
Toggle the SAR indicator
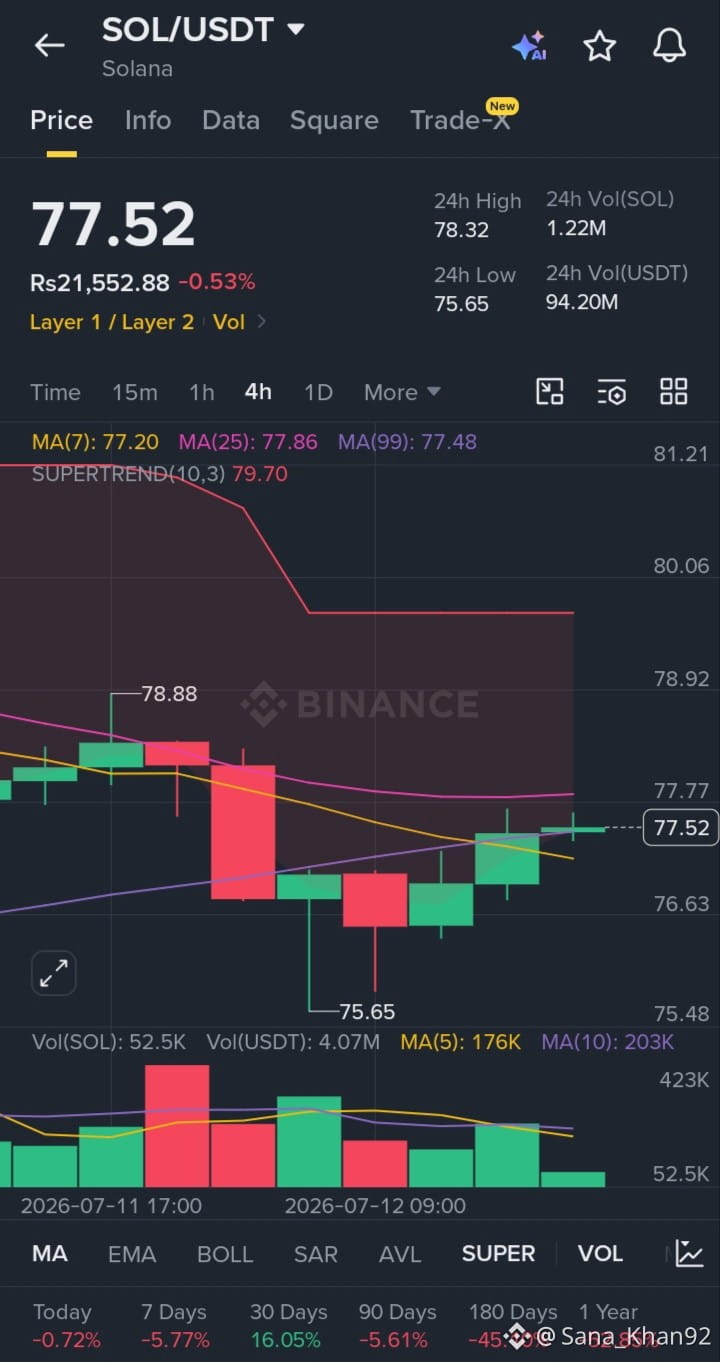[x=315, y=1254]
